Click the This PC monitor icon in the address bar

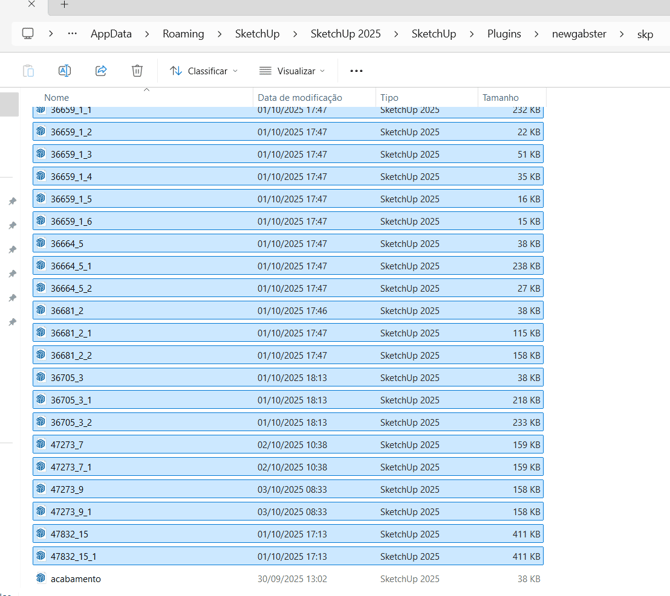tap(28, 33)
